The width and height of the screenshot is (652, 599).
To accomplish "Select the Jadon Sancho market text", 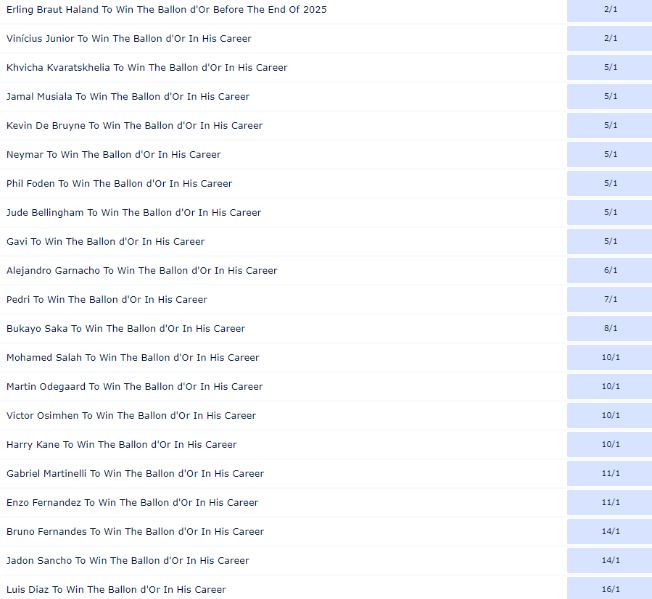I will click(x=128, y=560).
